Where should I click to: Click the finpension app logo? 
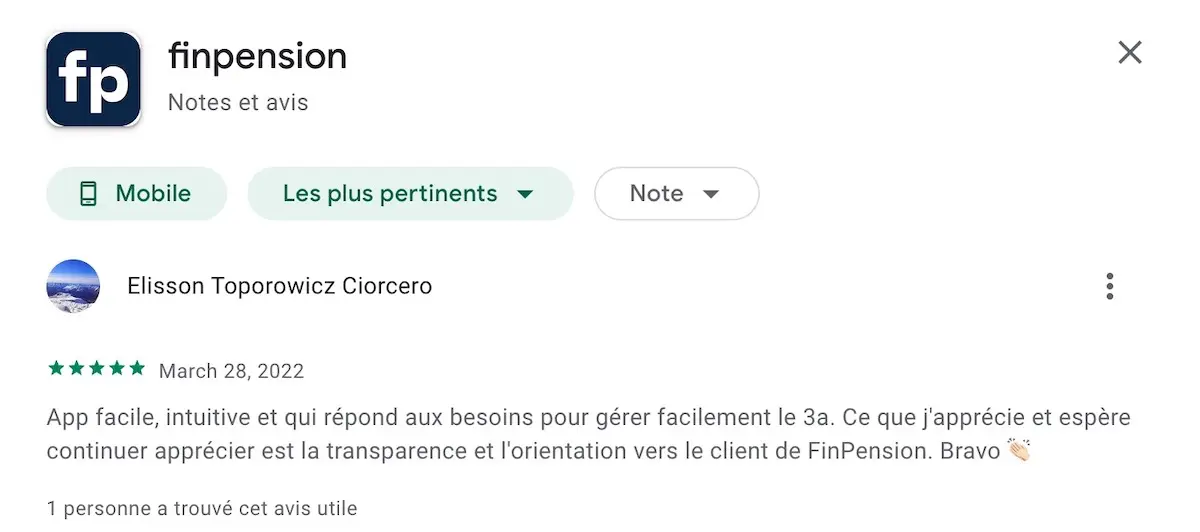pos(93,79)
